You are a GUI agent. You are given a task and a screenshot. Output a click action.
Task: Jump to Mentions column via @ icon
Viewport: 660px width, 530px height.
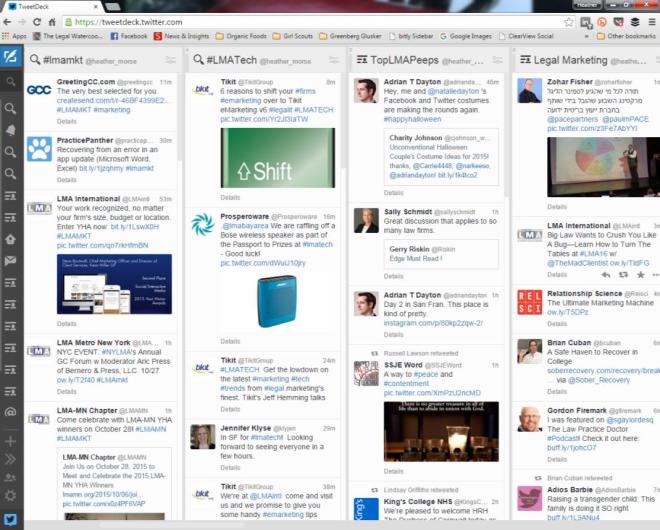(x=11, y=413)
